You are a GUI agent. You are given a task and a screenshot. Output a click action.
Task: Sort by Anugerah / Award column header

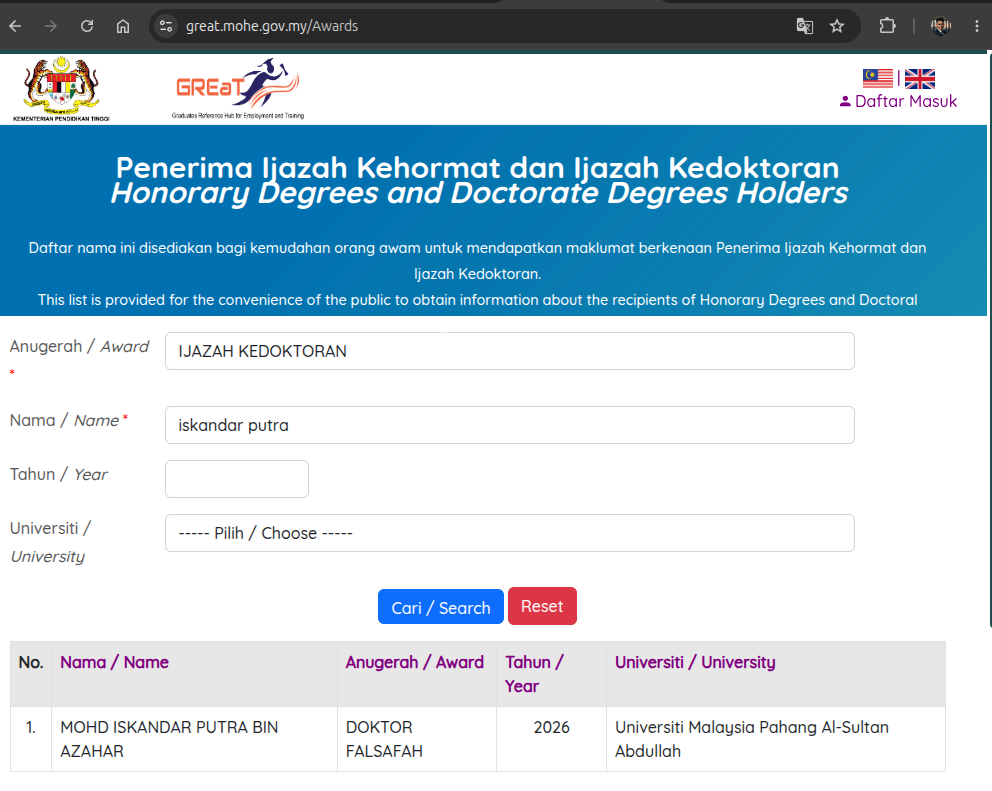tap(414, 663)
